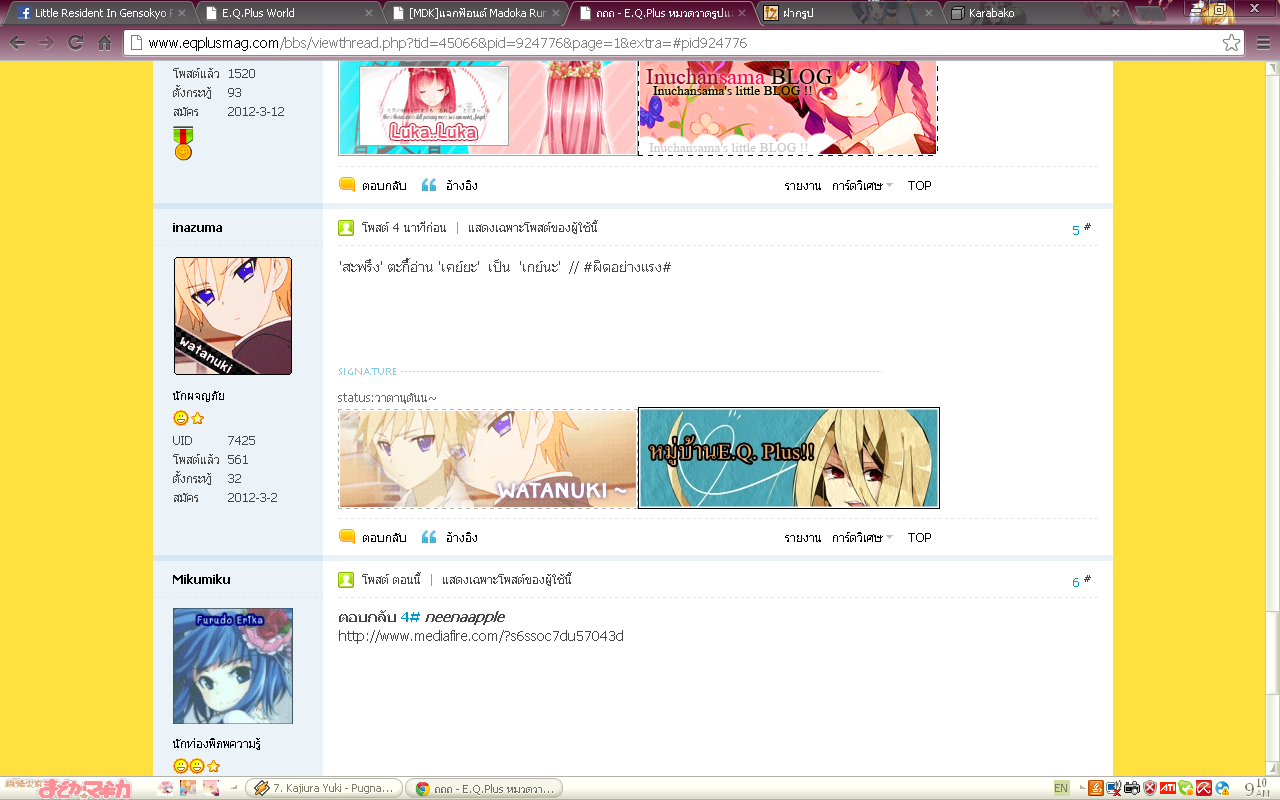Click inazuma's UID 7425 value

pos(241,441)
